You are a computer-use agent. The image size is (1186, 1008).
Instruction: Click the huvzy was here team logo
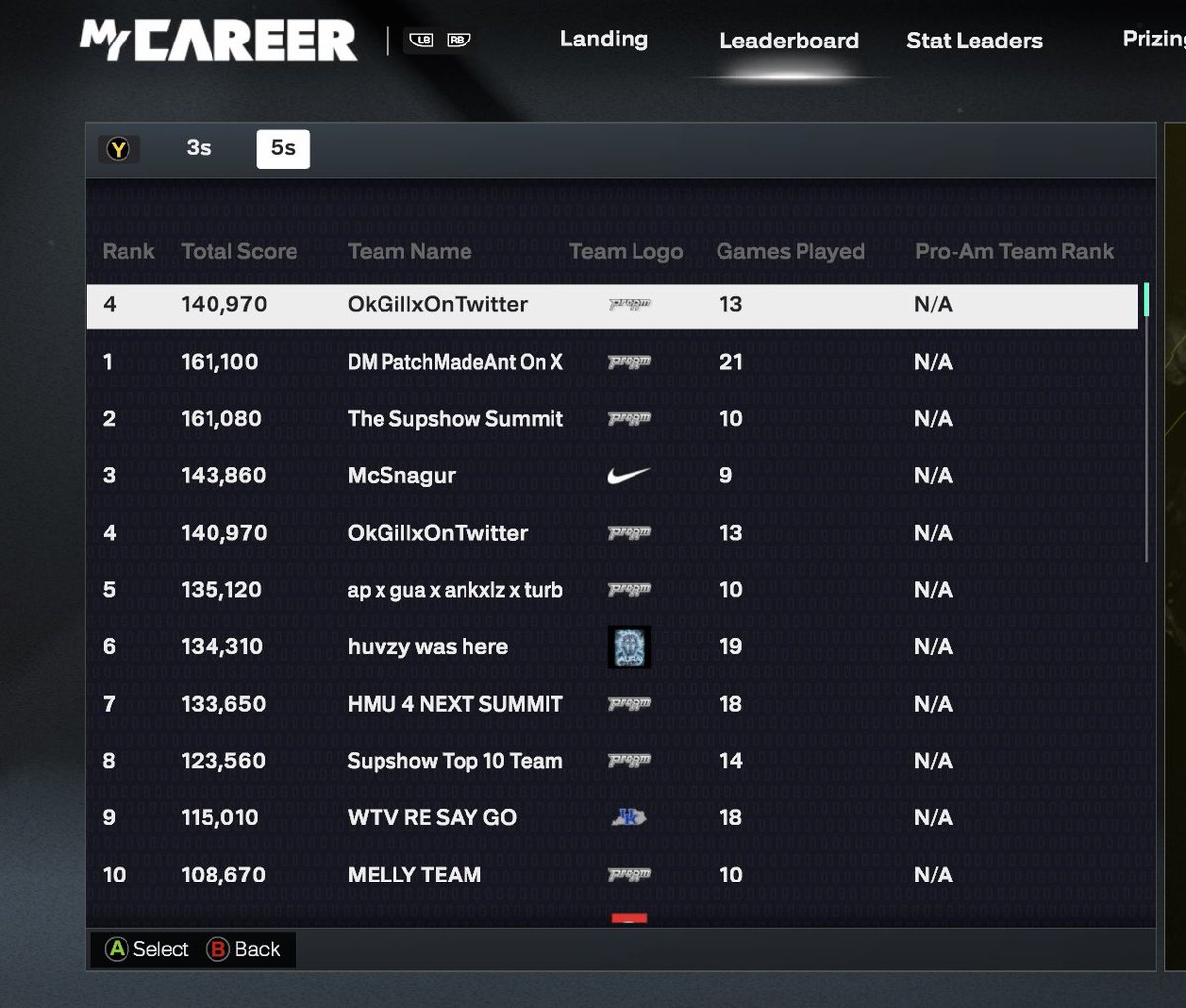pos(629,646)
